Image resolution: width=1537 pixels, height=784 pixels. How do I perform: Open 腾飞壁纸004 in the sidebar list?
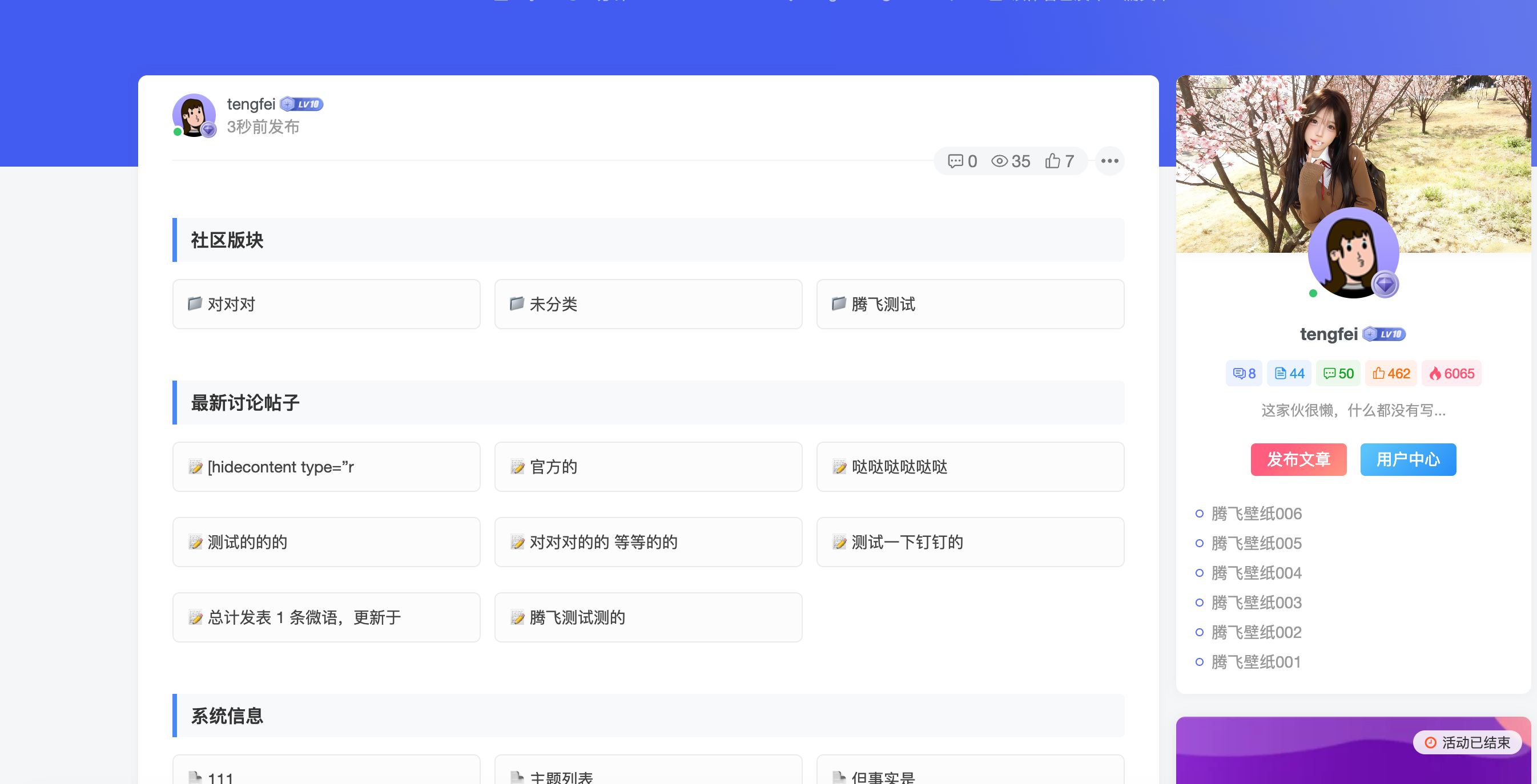(1256, 573)
